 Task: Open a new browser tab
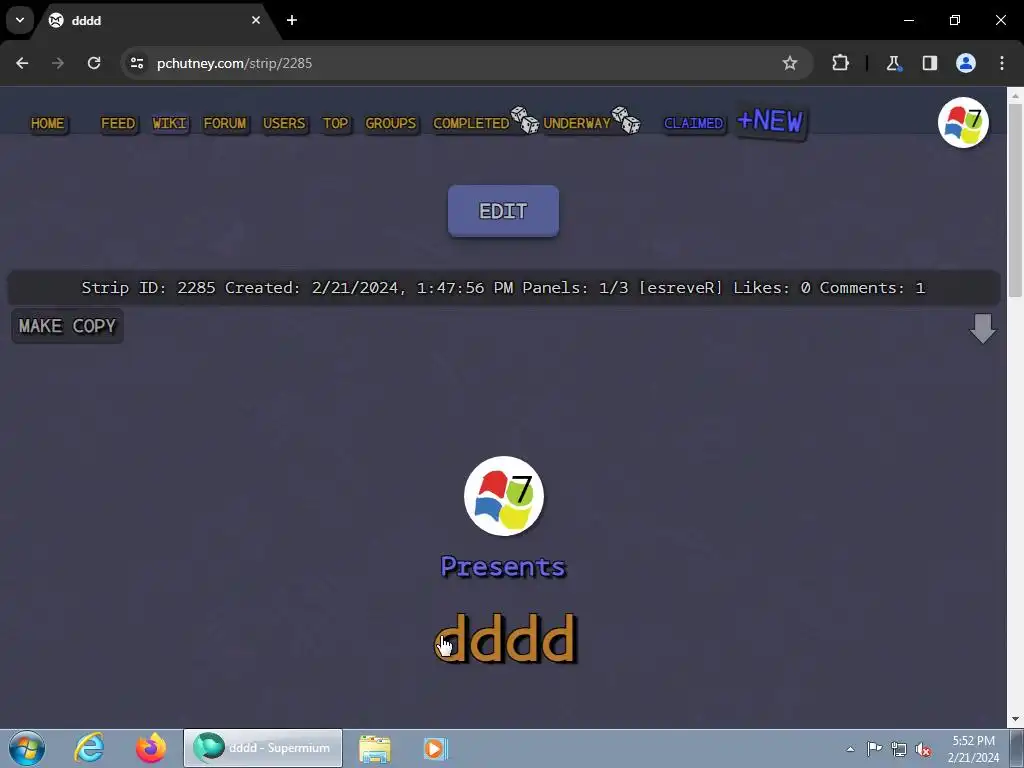(292, 20)
